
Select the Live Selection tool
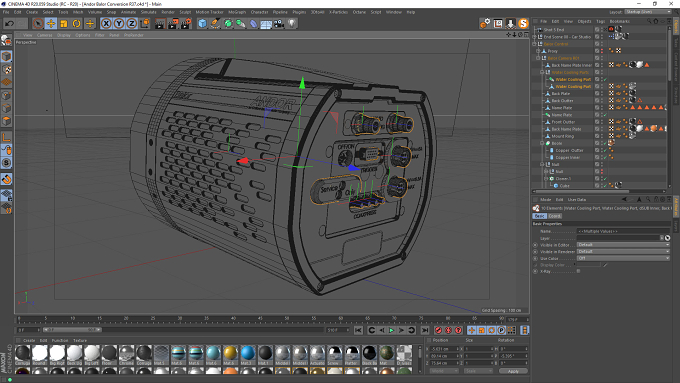(x=38, y=23)
